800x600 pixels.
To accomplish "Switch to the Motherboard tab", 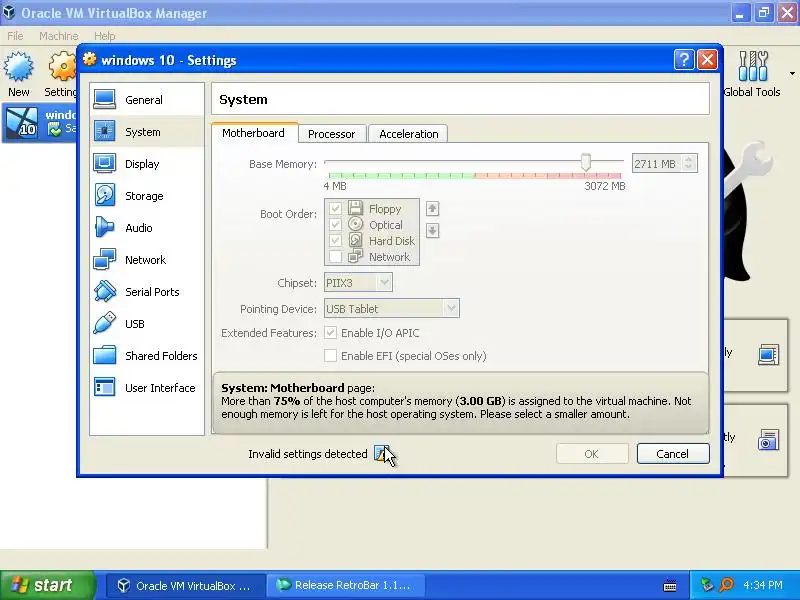I will 254,133.
